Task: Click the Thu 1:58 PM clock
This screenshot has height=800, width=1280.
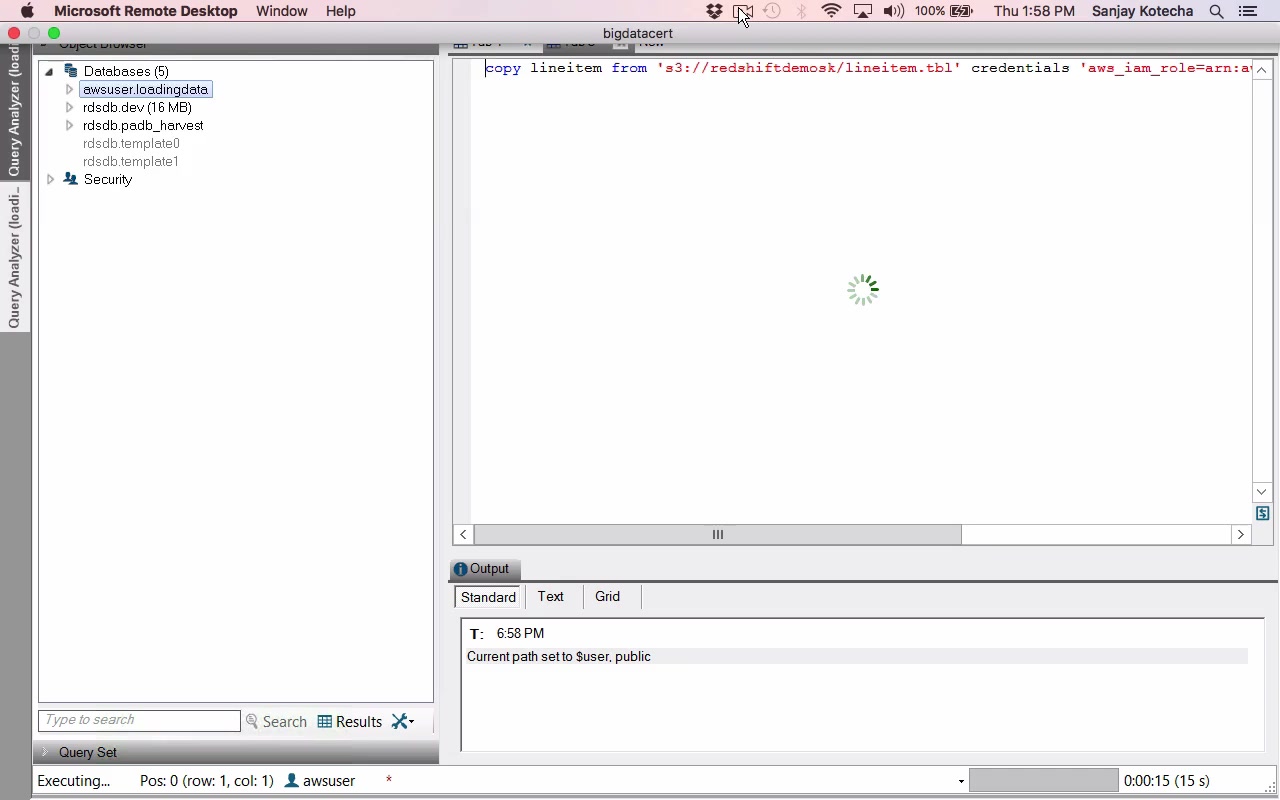Action: 1034,11
